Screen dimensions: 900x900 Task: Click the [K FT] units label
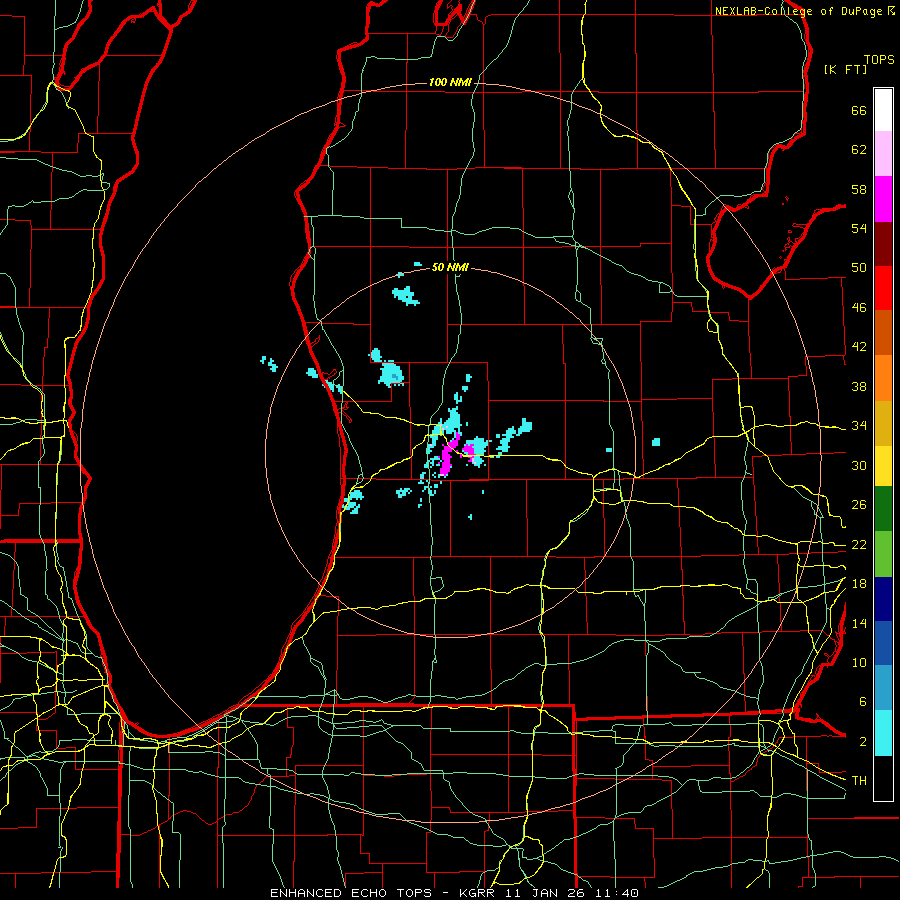pyautogui.click(x=845, y=70)
